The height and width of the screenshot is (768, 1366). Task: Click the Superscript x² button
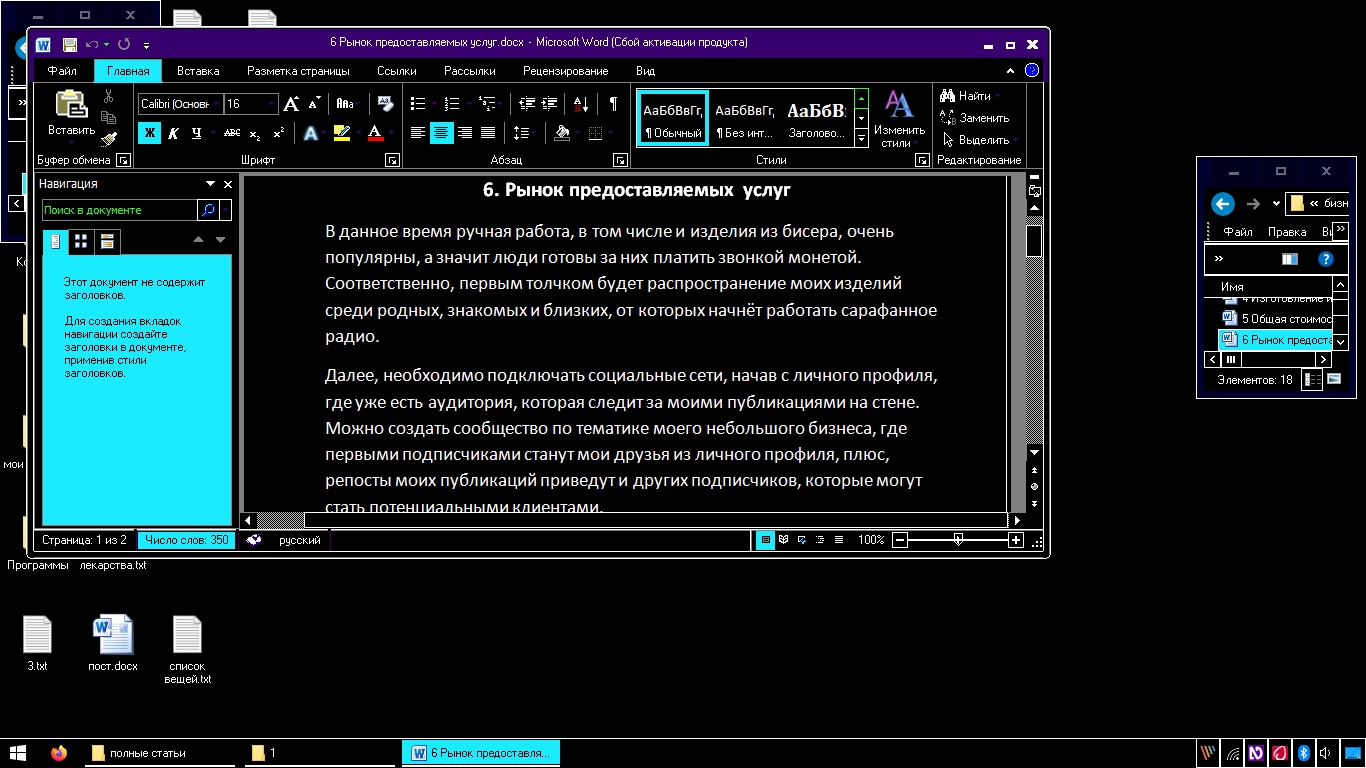[278, 133]
